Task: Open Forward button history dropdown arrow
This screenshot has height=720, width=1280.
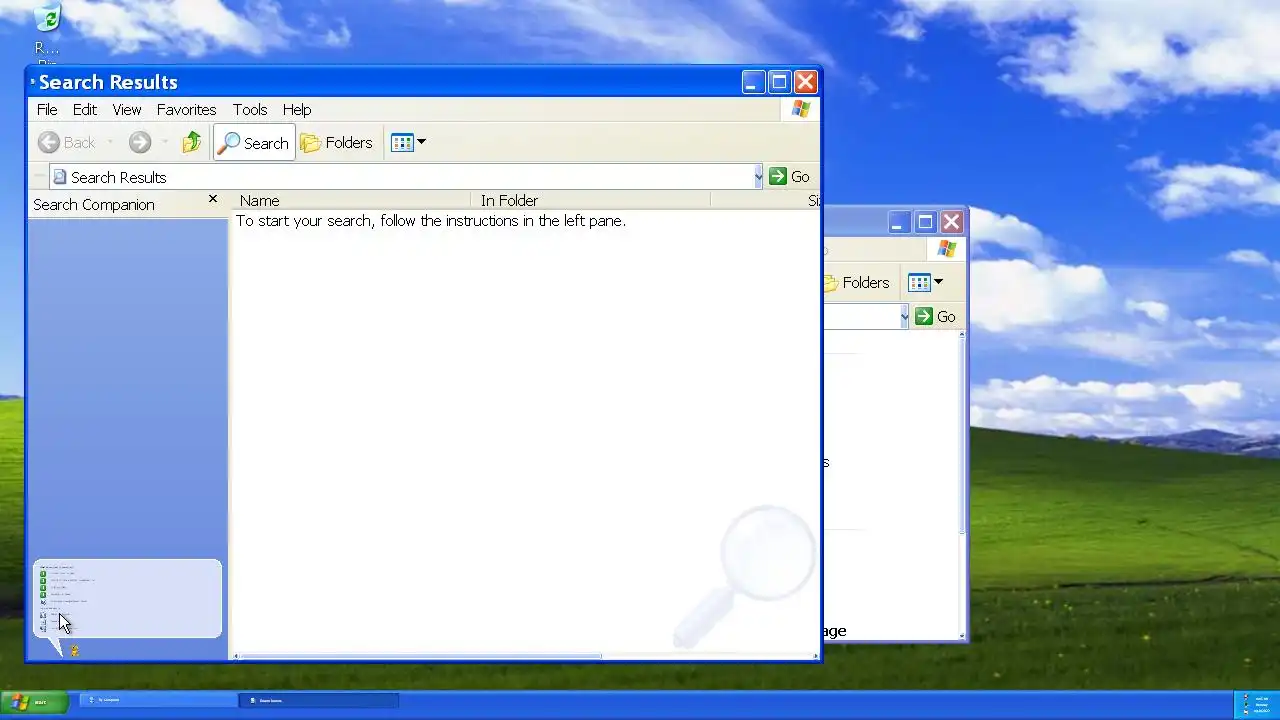Action: (x=164, y=143)
